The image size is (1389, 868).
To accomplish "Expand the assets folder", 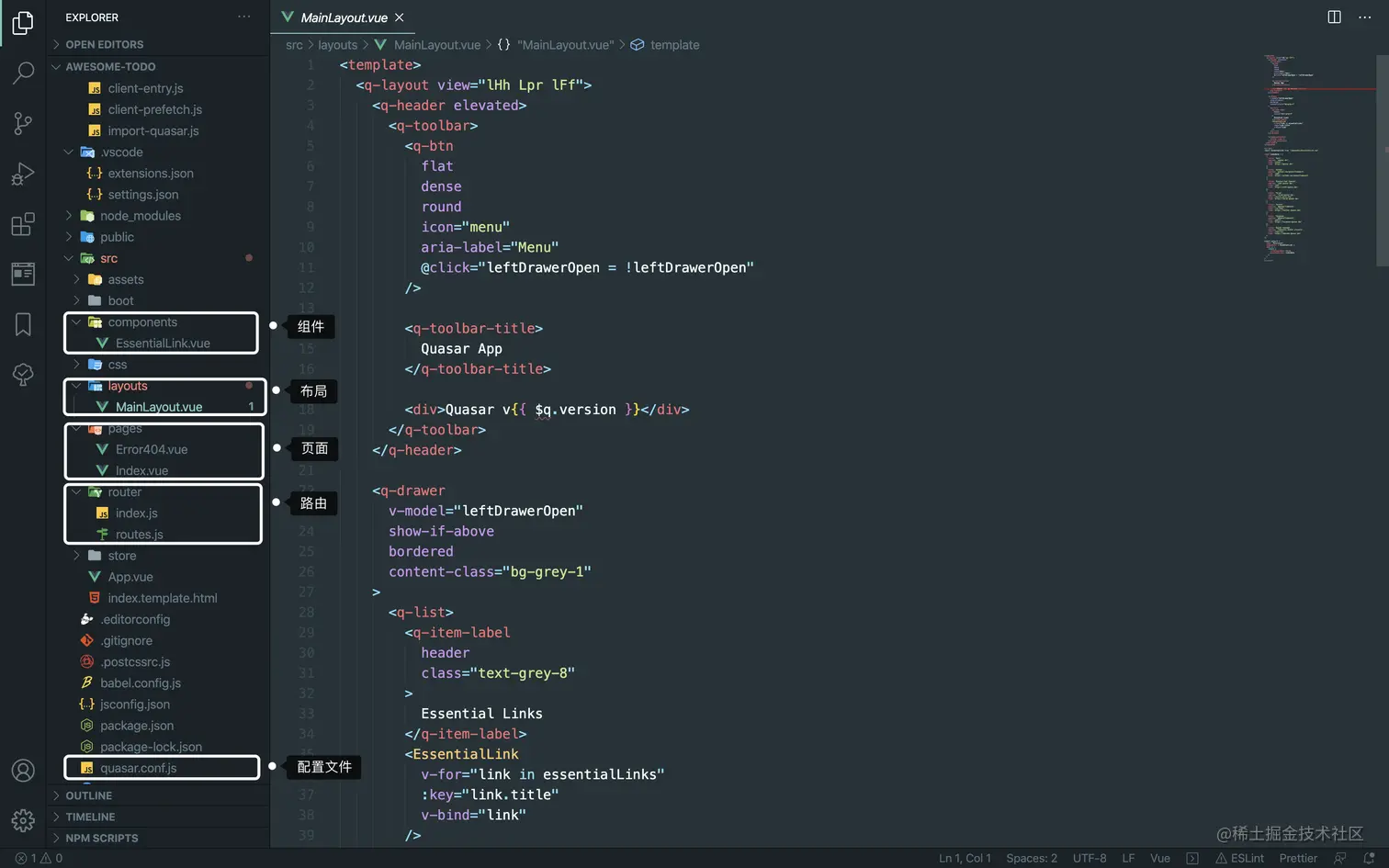I will 158,279.
